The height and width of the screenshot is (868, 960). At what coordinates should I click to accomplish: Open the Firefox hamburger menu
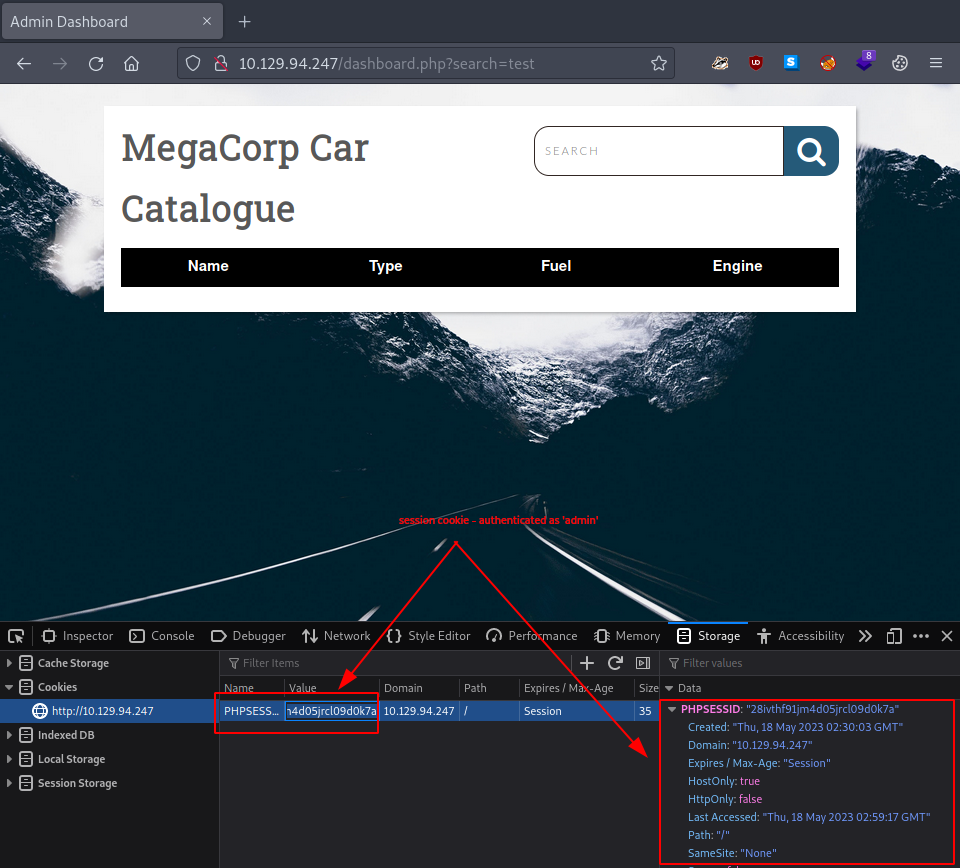(x=936, y=63)
